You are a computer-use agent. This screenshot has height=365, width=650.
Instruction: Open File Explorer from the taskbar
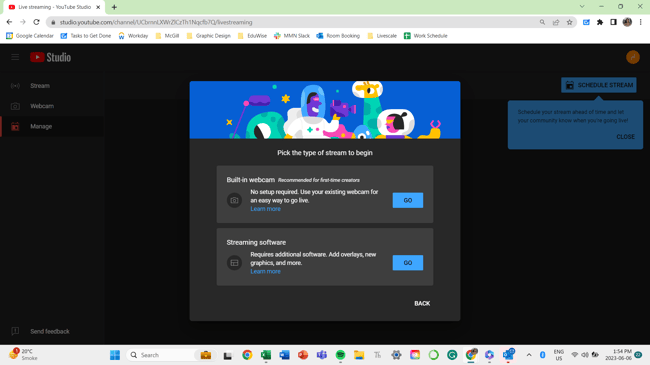coord(359,355)
